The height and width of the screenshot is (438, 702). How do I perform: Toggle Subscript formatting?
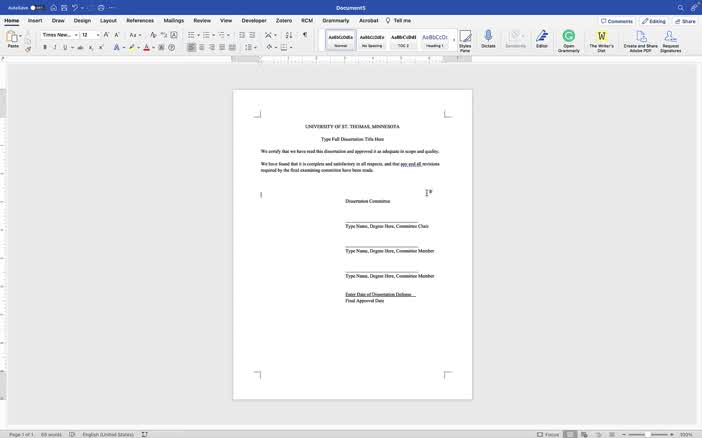(91, 47)
